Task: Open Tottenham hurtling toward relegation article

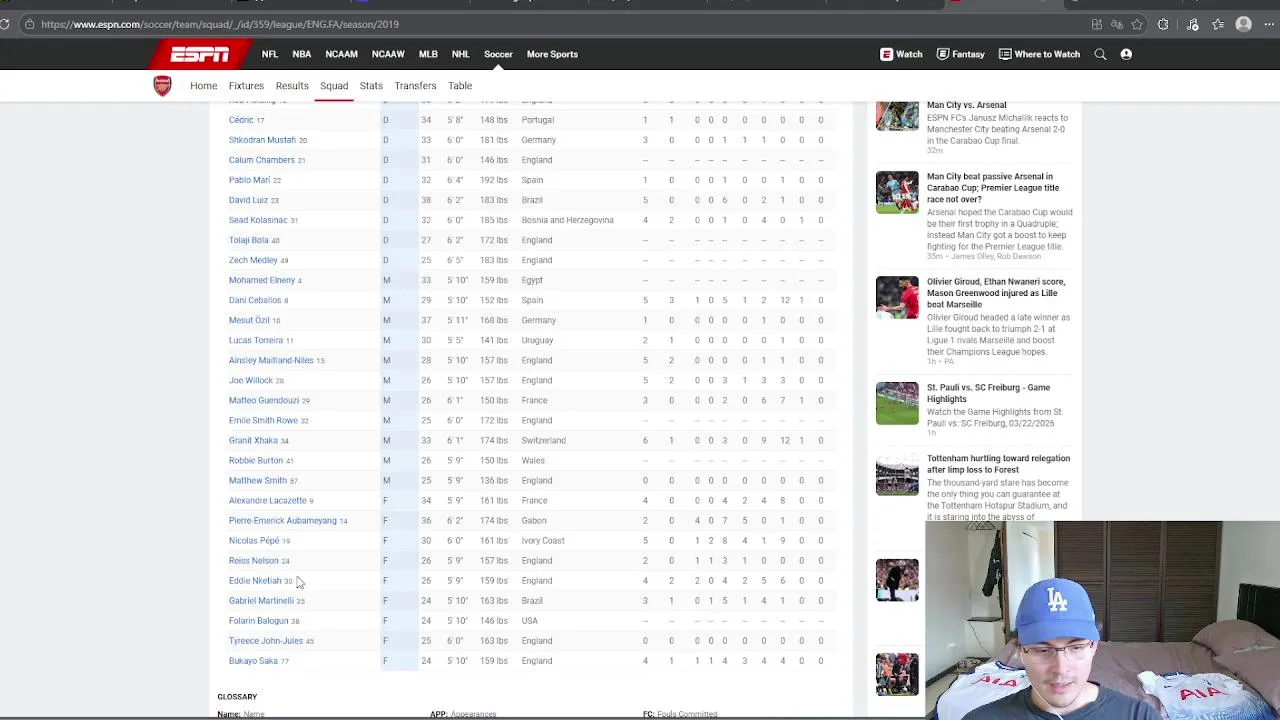Action: 998,464
